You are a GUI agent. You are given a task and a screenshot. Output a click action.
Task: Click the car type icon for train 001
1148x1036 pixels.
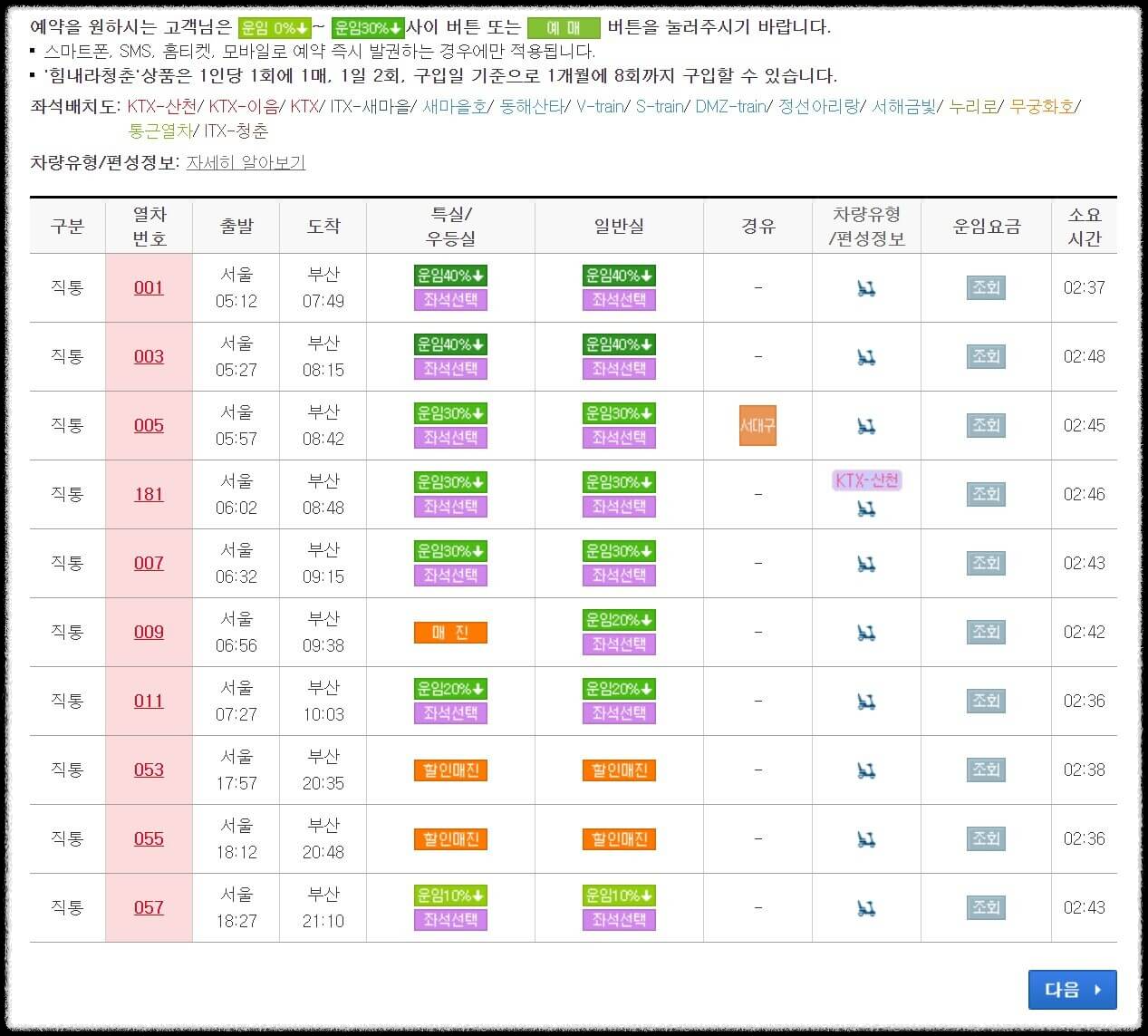coord(866,287)
